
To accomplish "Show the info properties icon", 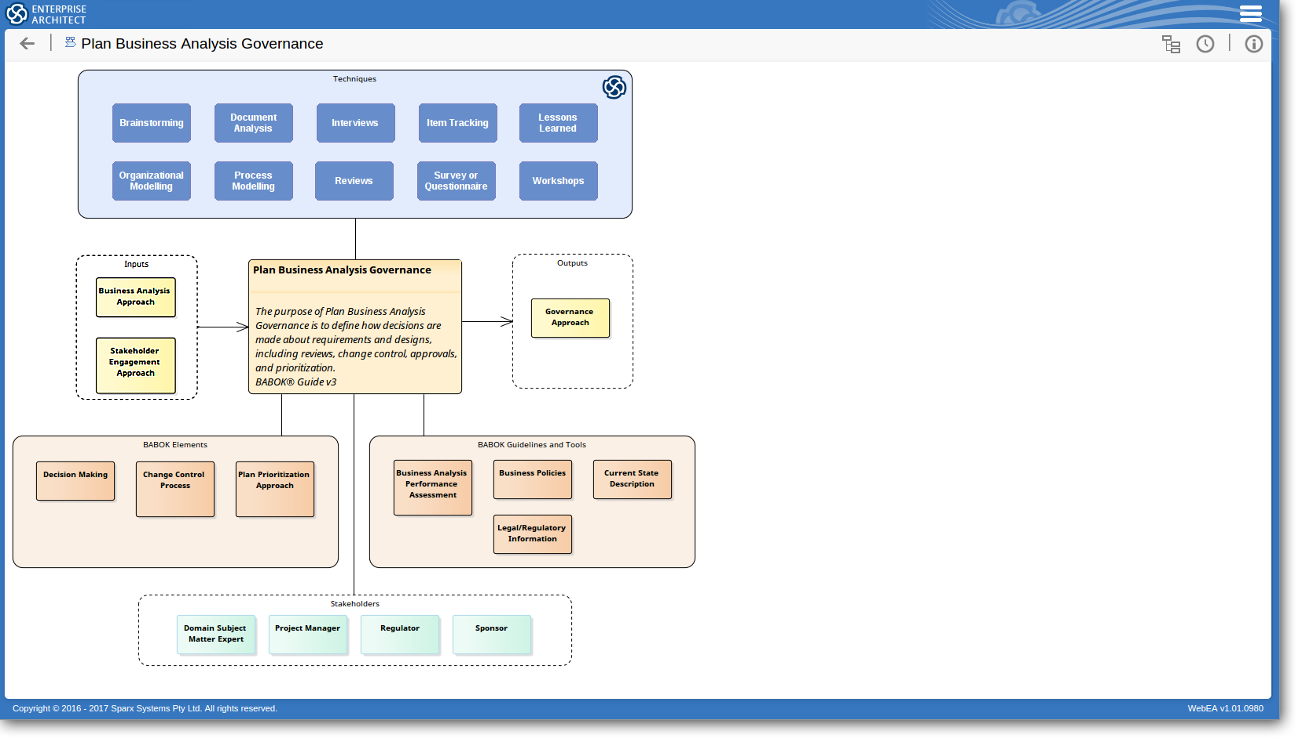I will 1254,44.
